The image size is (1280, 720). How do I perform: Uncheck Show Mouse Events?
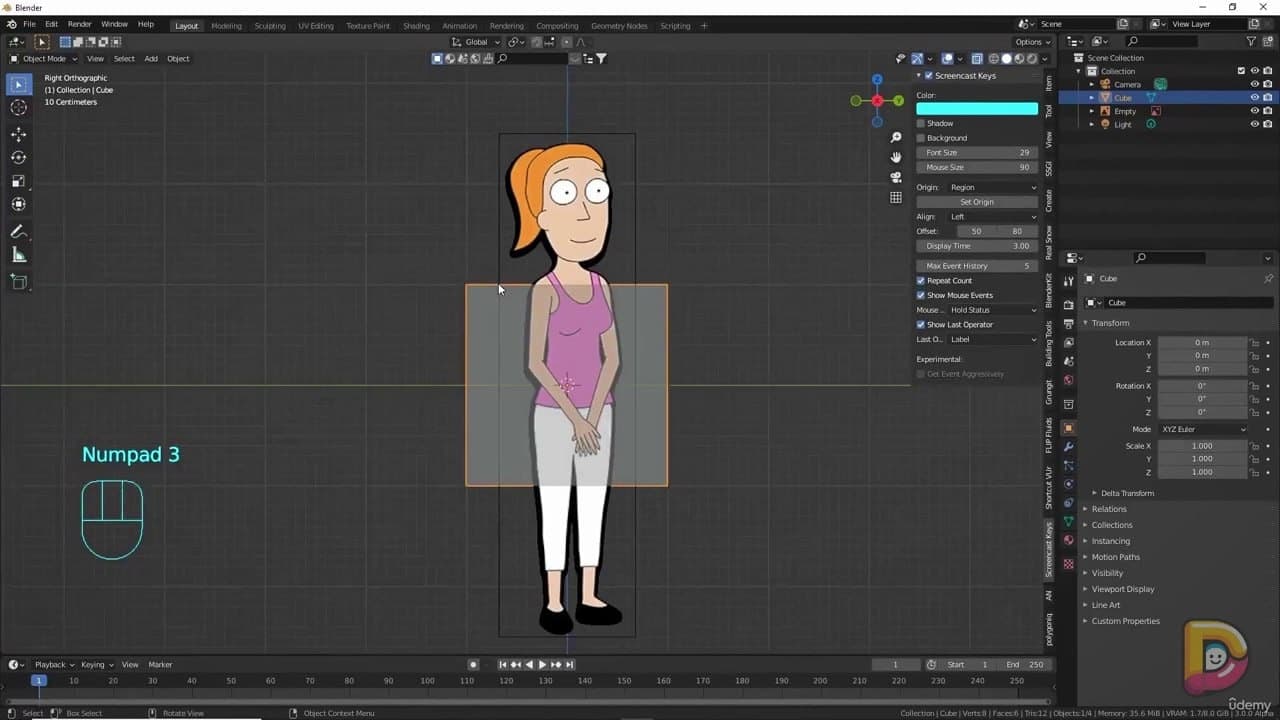tap(921, 295)
